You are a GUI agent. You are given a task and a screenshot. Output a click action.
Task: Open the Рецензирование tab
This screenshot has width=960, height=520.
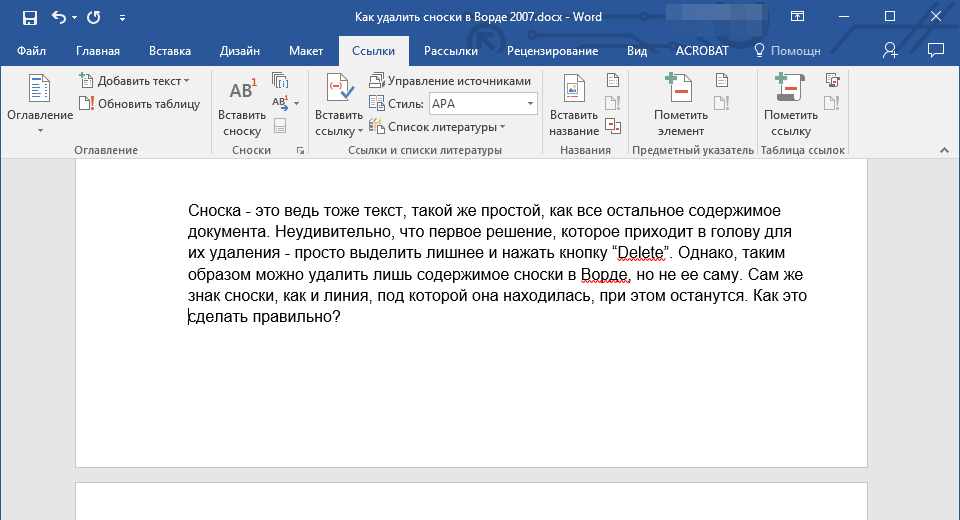(552, 50)
